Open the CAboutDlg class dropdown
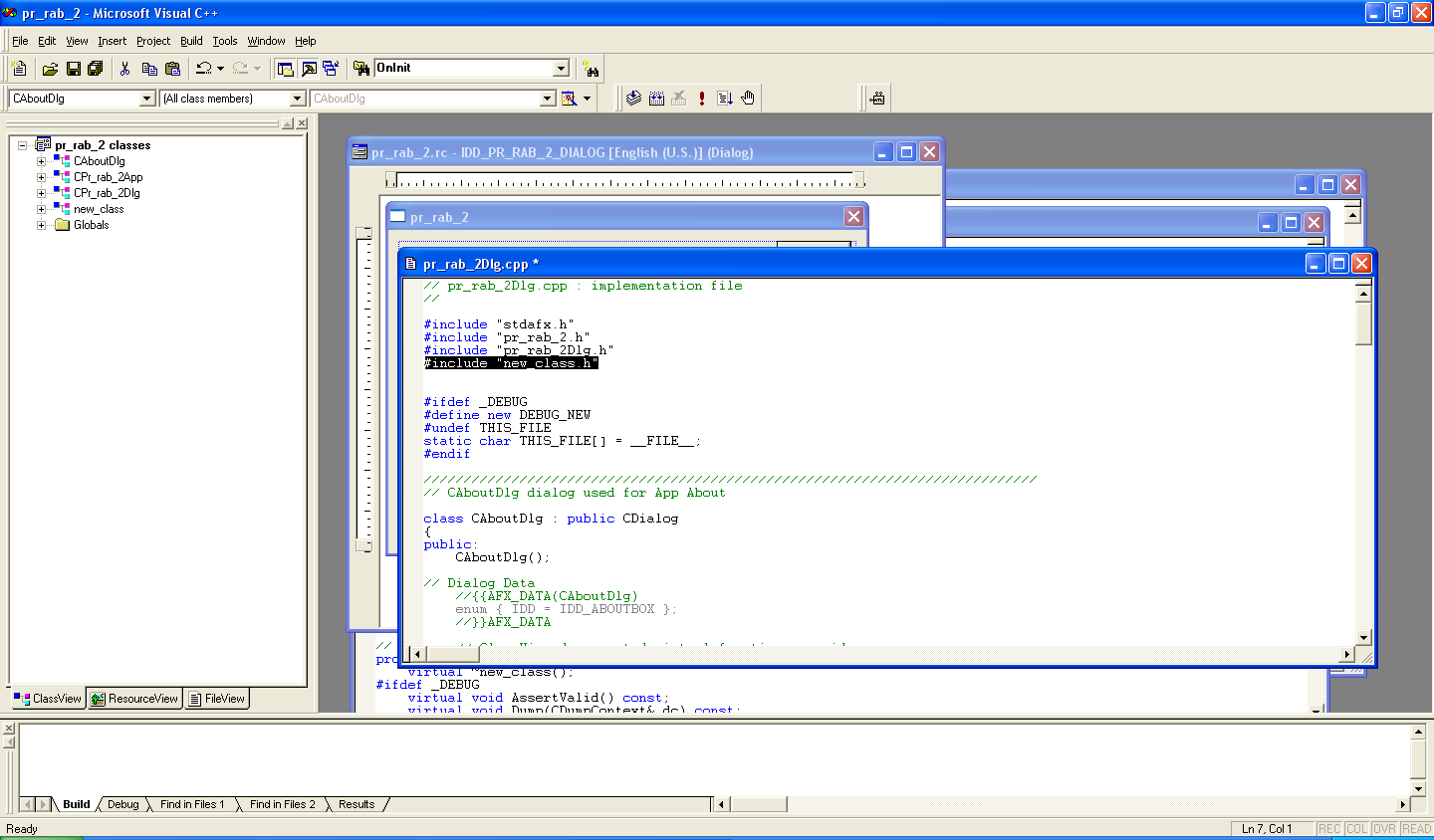Screen dimensions: 1434x840 click(147, 99)
